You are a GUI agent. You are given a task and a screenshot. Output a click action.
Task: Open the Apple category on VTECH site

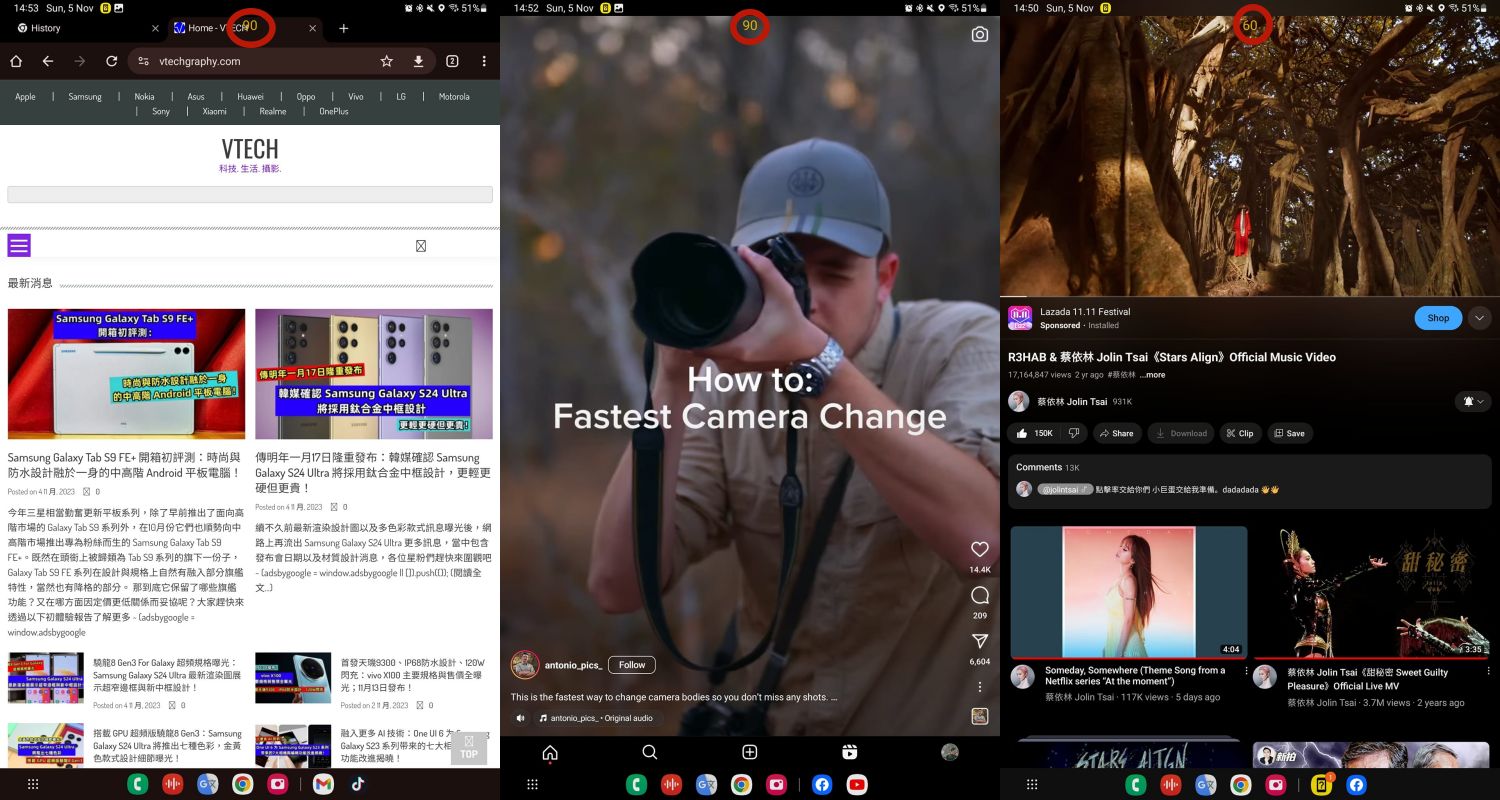[x=25, y=97]
